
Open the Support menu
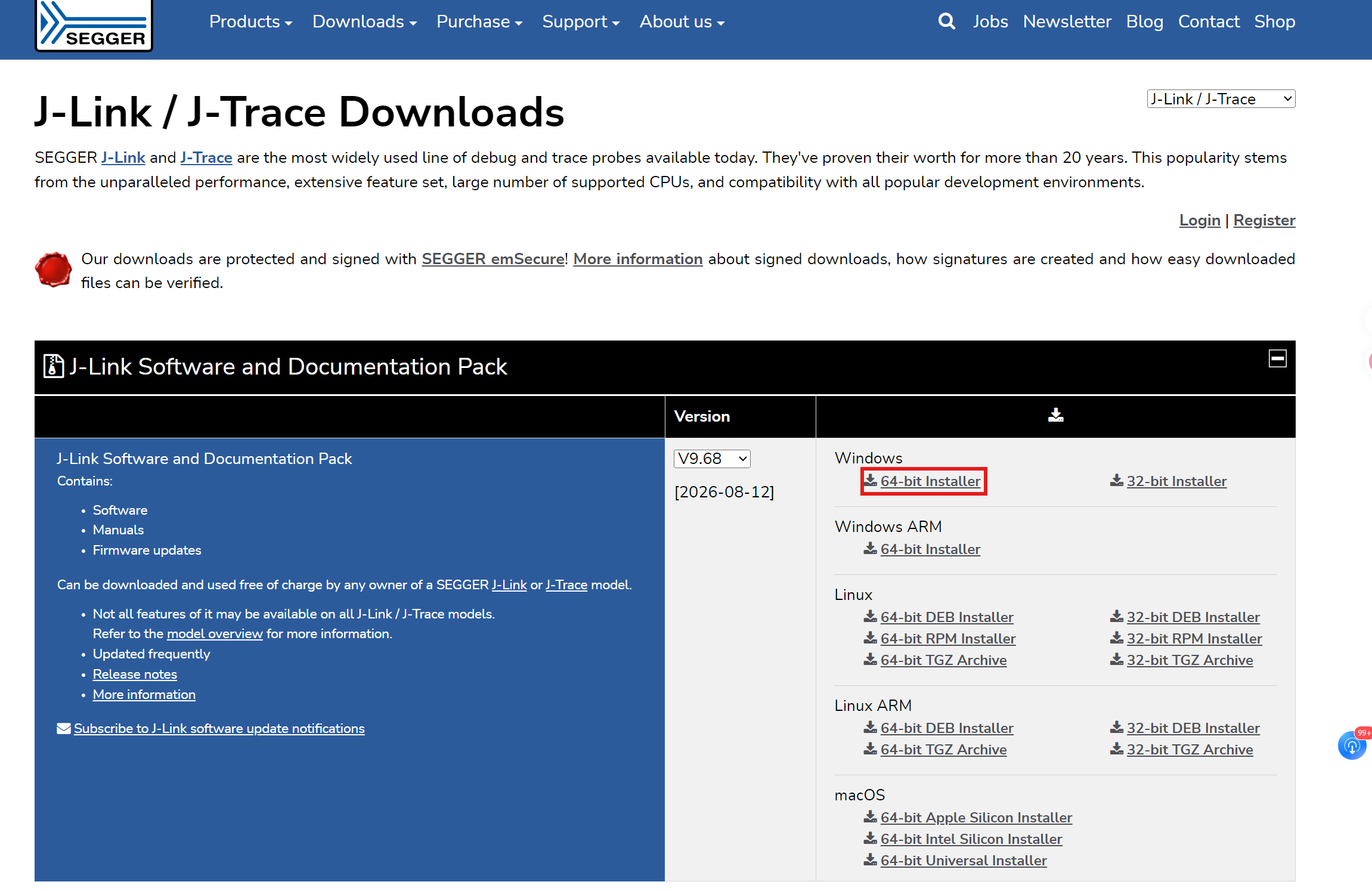pyautogui.click(x=581, y=21)
